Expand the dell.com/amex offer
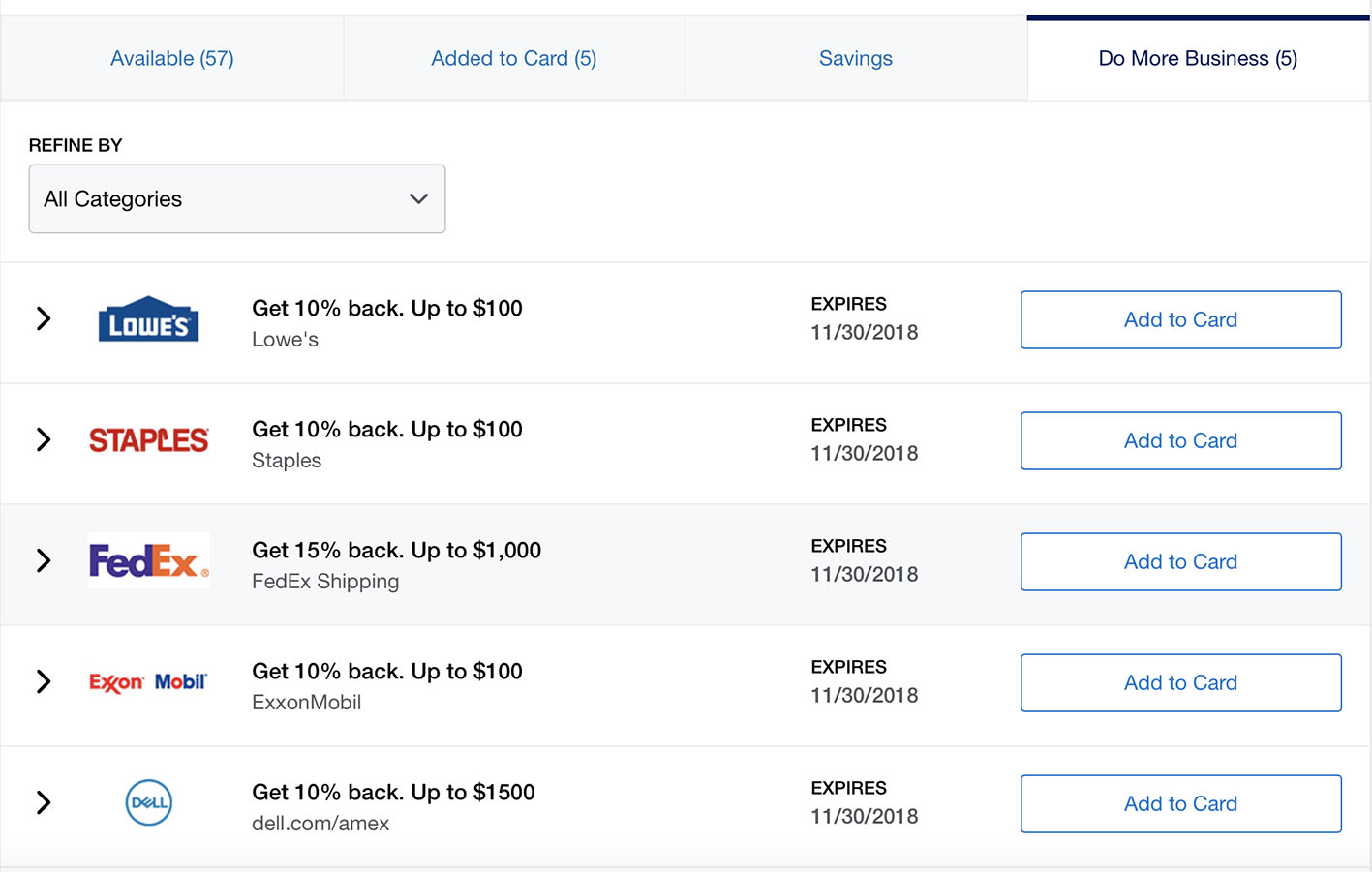The image size is (1372, 872). pos(44,802)
